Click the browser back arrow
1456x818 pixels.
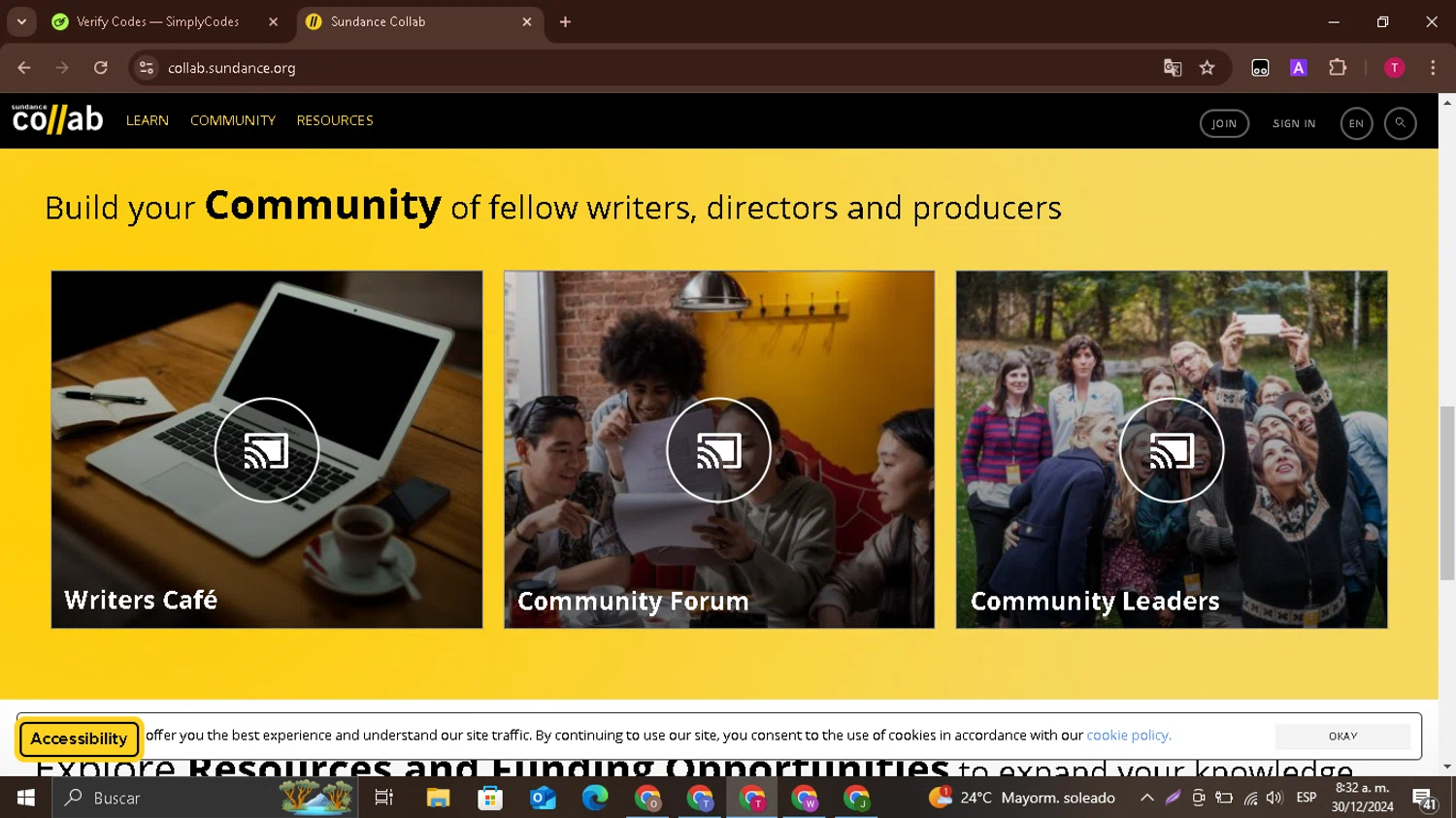click(x=24, y=68)
